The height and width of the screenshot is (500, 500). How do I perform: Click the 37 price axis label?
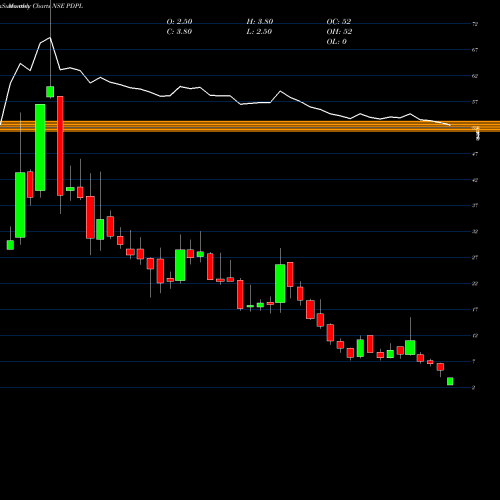(475, 205)
